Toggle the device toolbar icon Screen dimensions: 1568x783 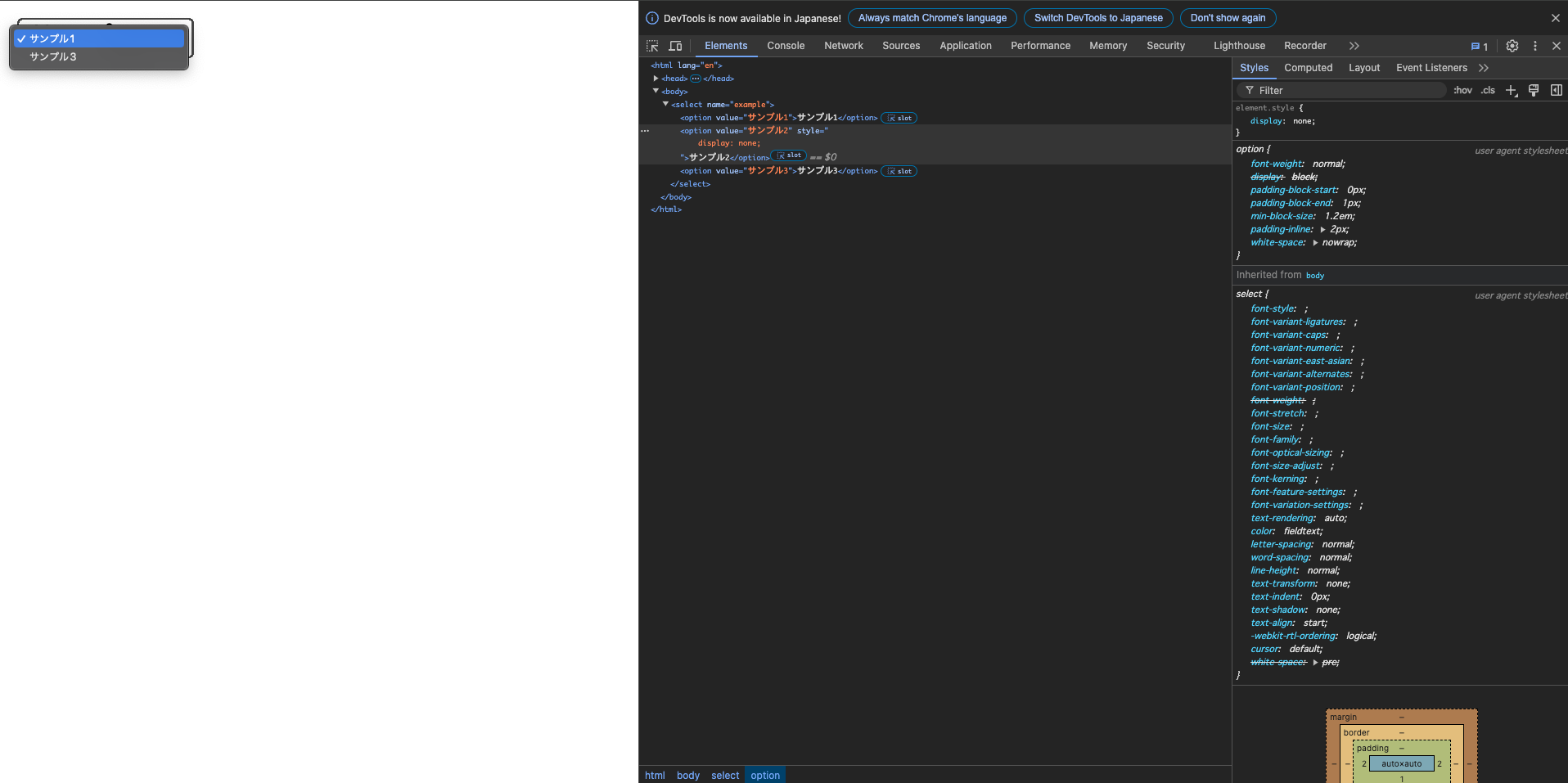point(675,46)
